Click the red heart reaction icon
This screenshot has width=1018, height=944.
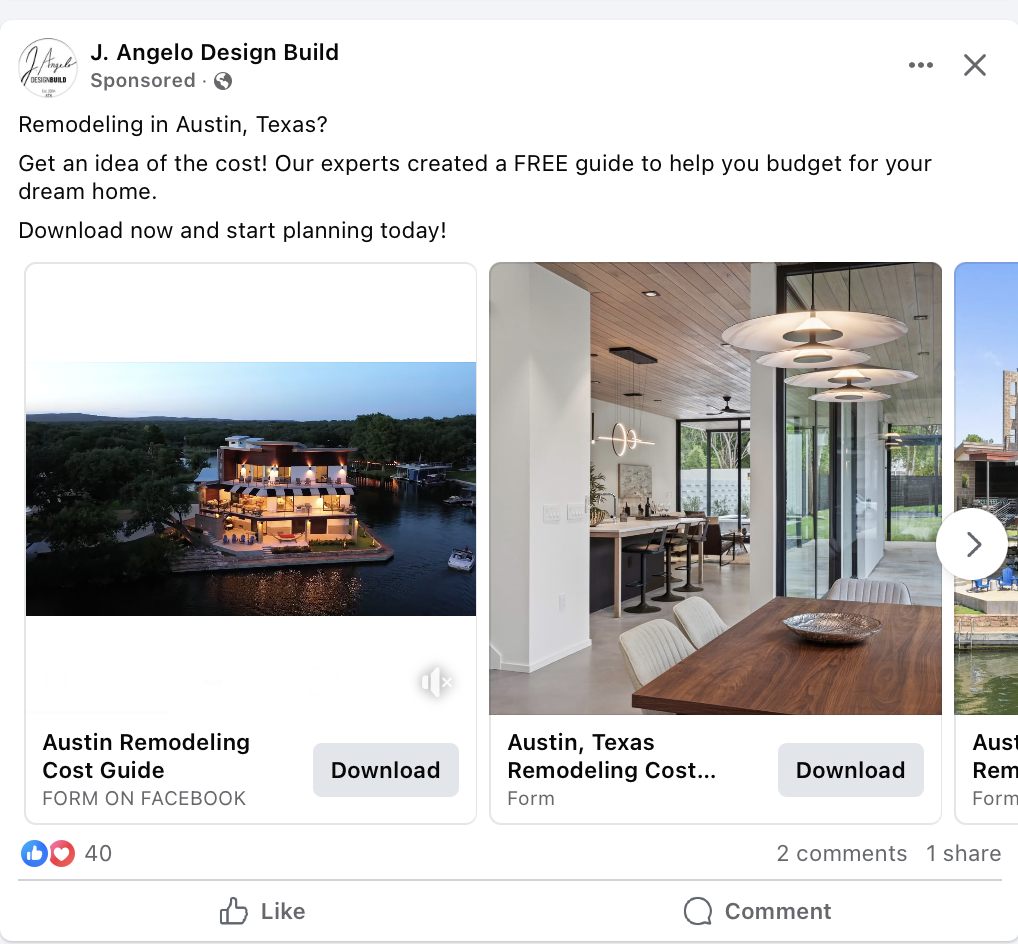[62, 853]
